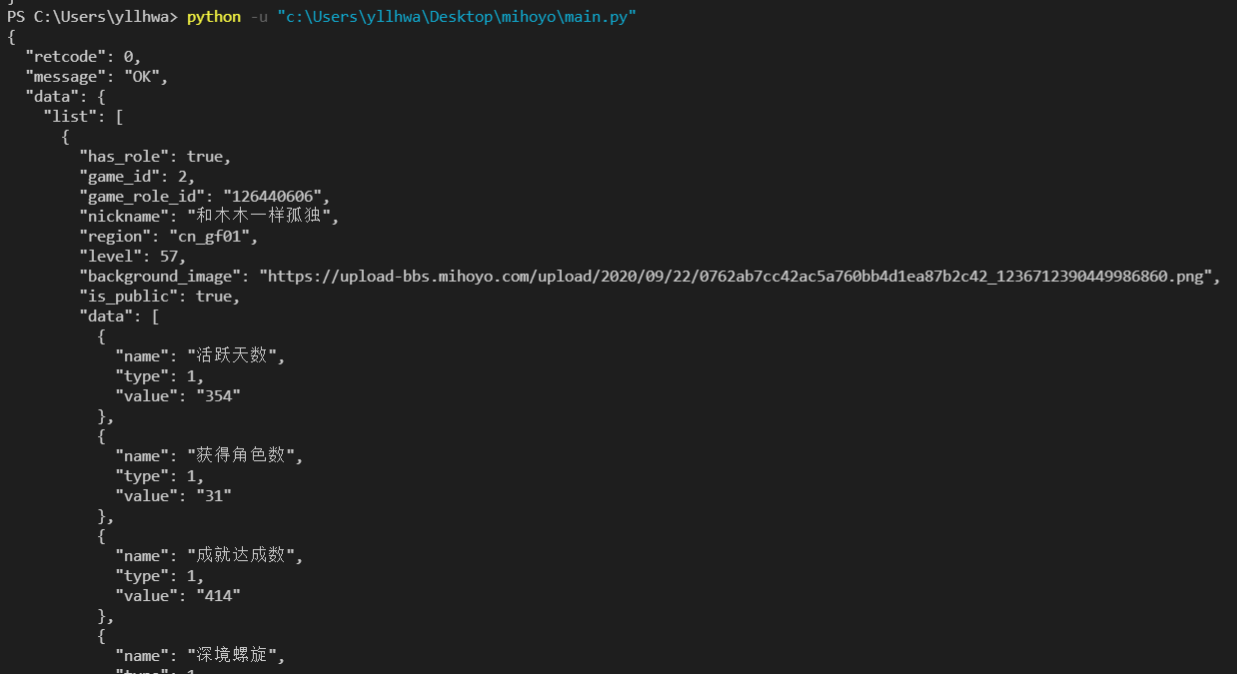Click the "retcode" key line
This screenshot has height=674, width=1237.
[83, 57]
